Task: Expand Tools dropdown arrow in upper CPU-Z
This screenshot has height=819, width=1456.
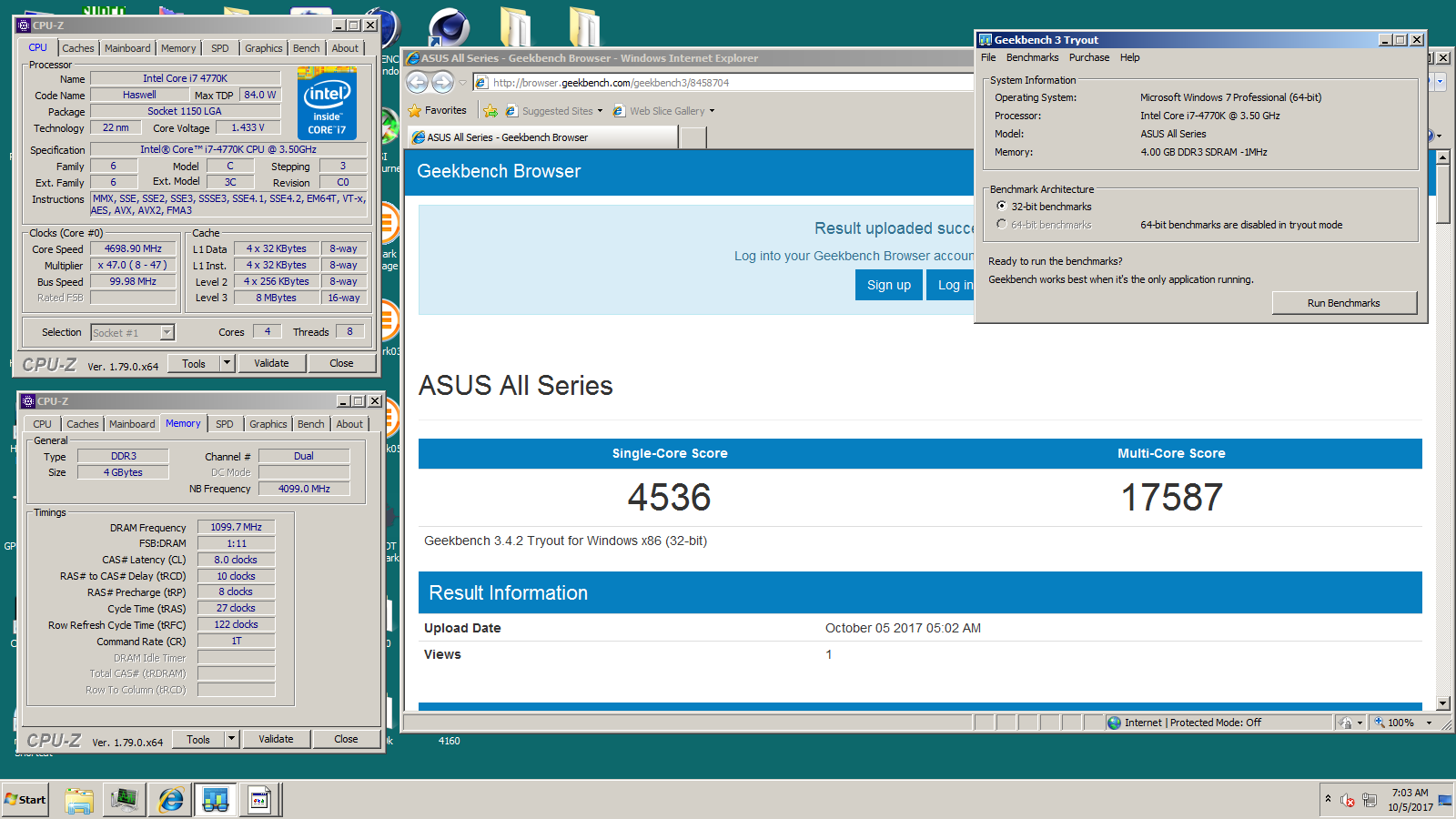Action: point(227,363)
